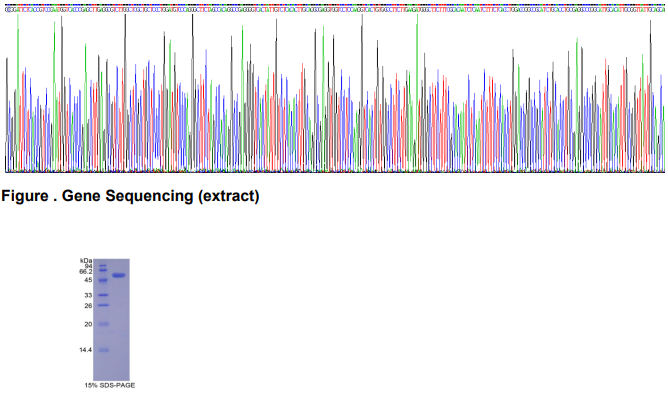The image size is (668, 394).
Task: Select the 20 kDa ladder band
Action: [x=103, y=324]
